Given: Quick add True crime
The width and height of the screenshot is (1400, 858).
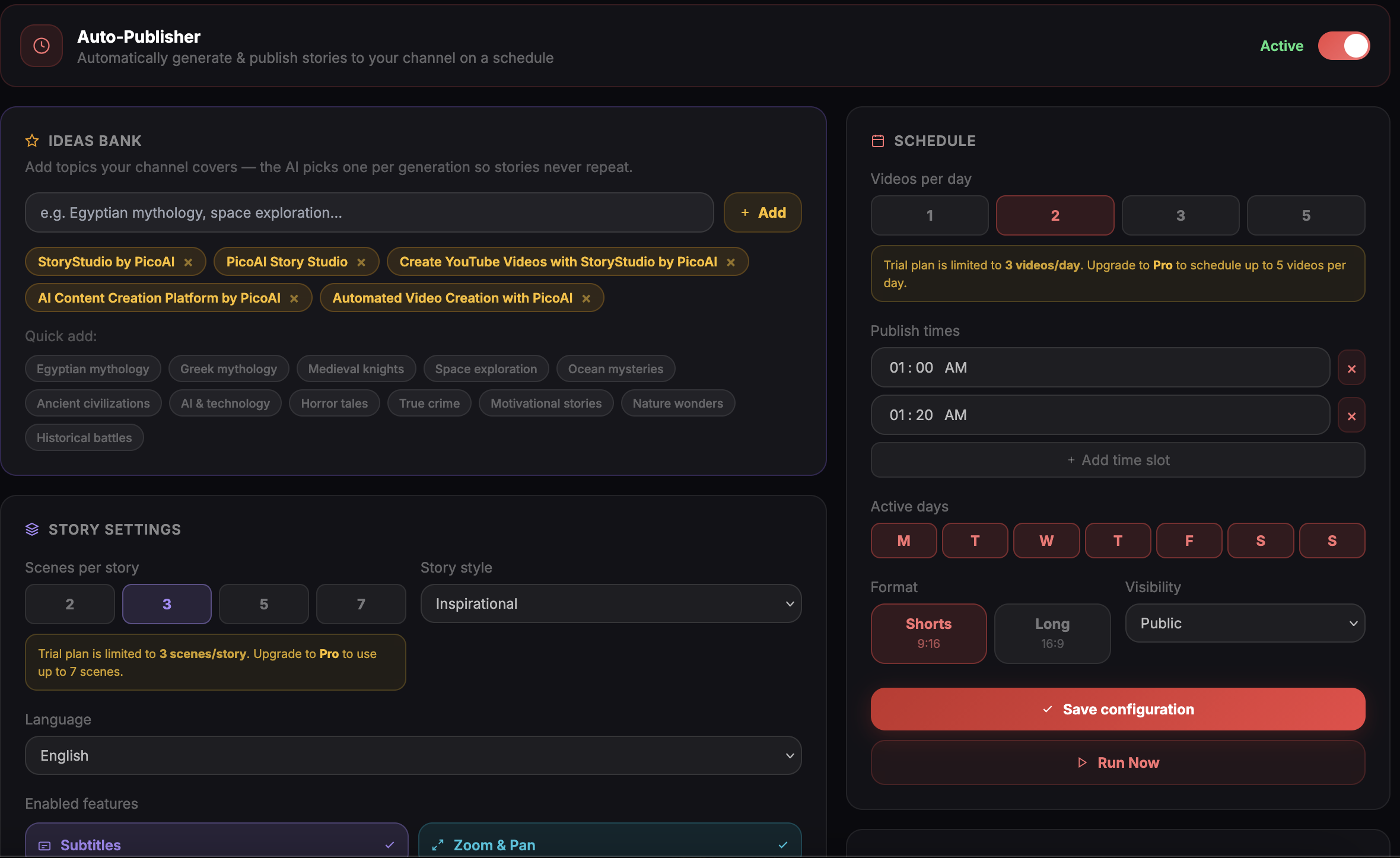Looking at the screenshot, I should coord(429,403).
